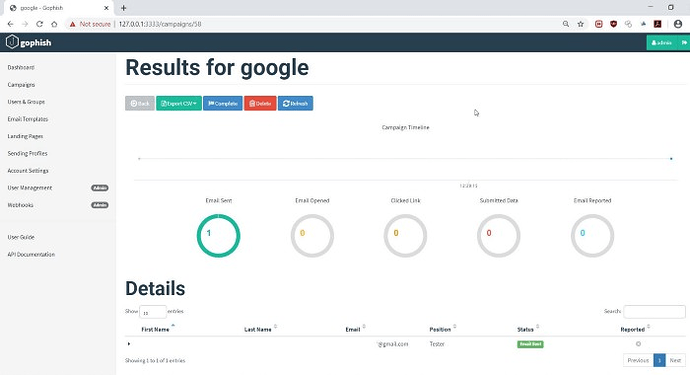Bookmark this page with the star icon
Screen dimensions: 690x375
coord(580,24)
